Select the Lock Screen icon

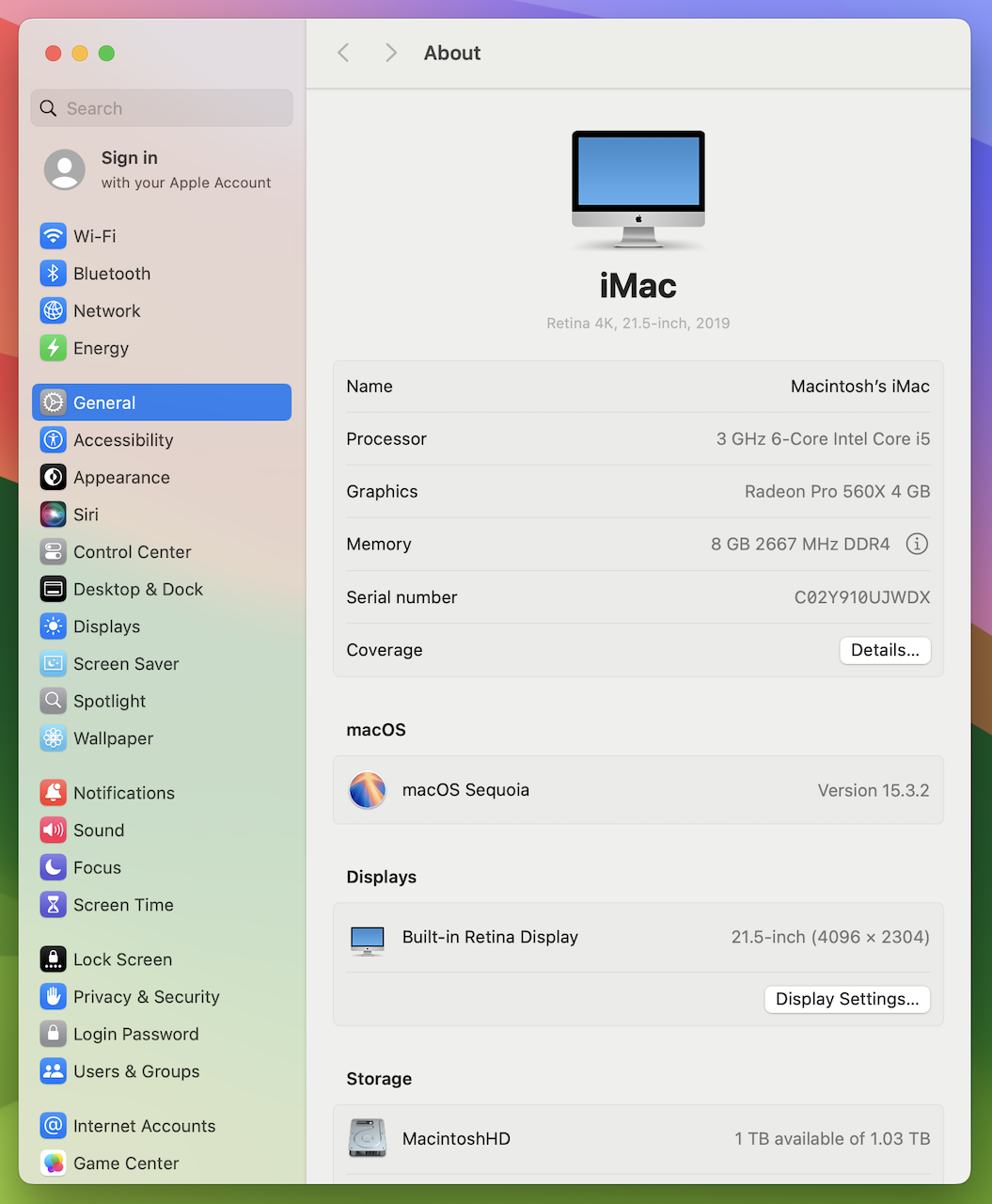54,959
